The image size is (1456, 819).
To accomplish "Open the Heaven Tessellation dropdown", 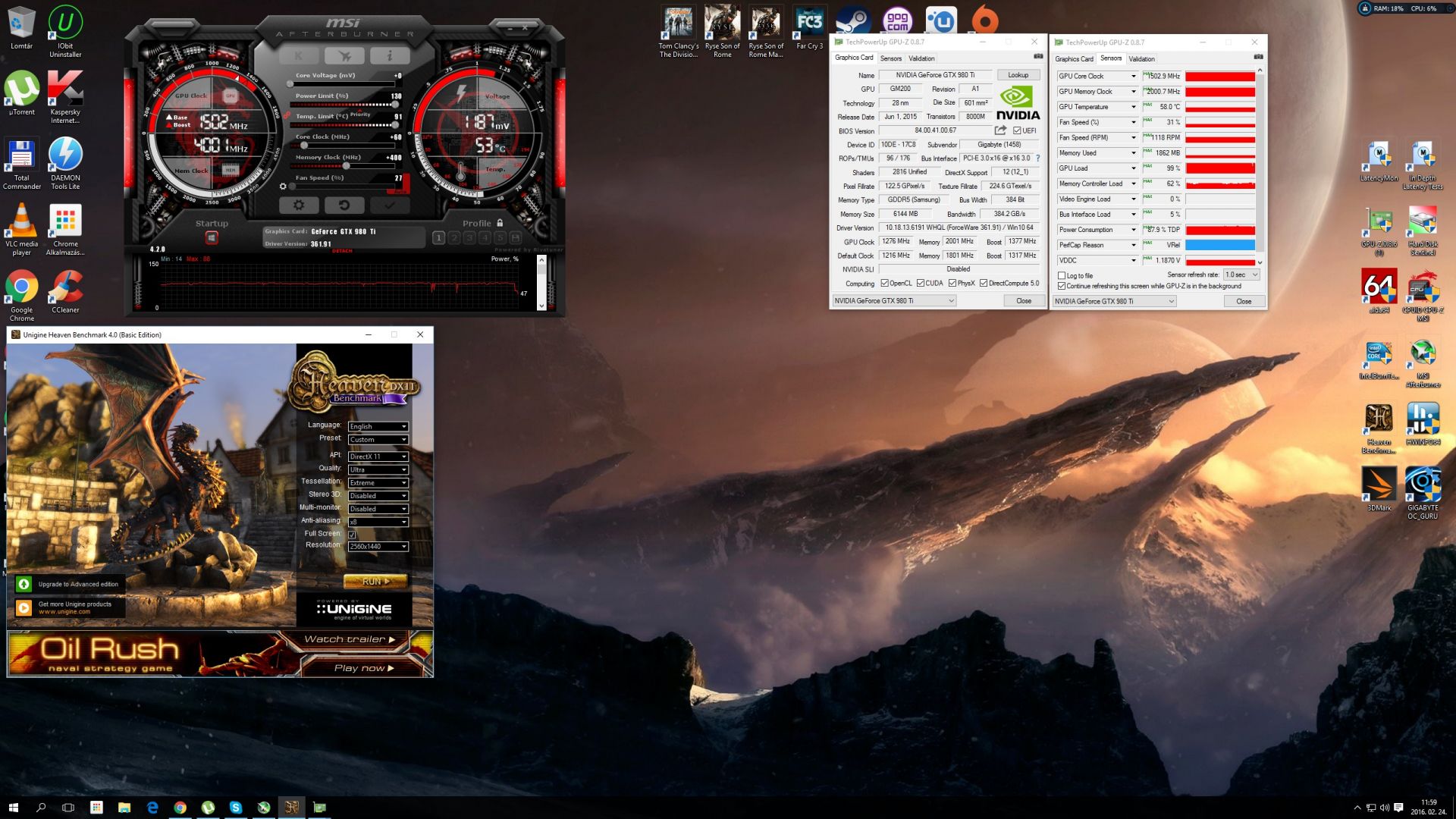I will [x=378, y=483].
